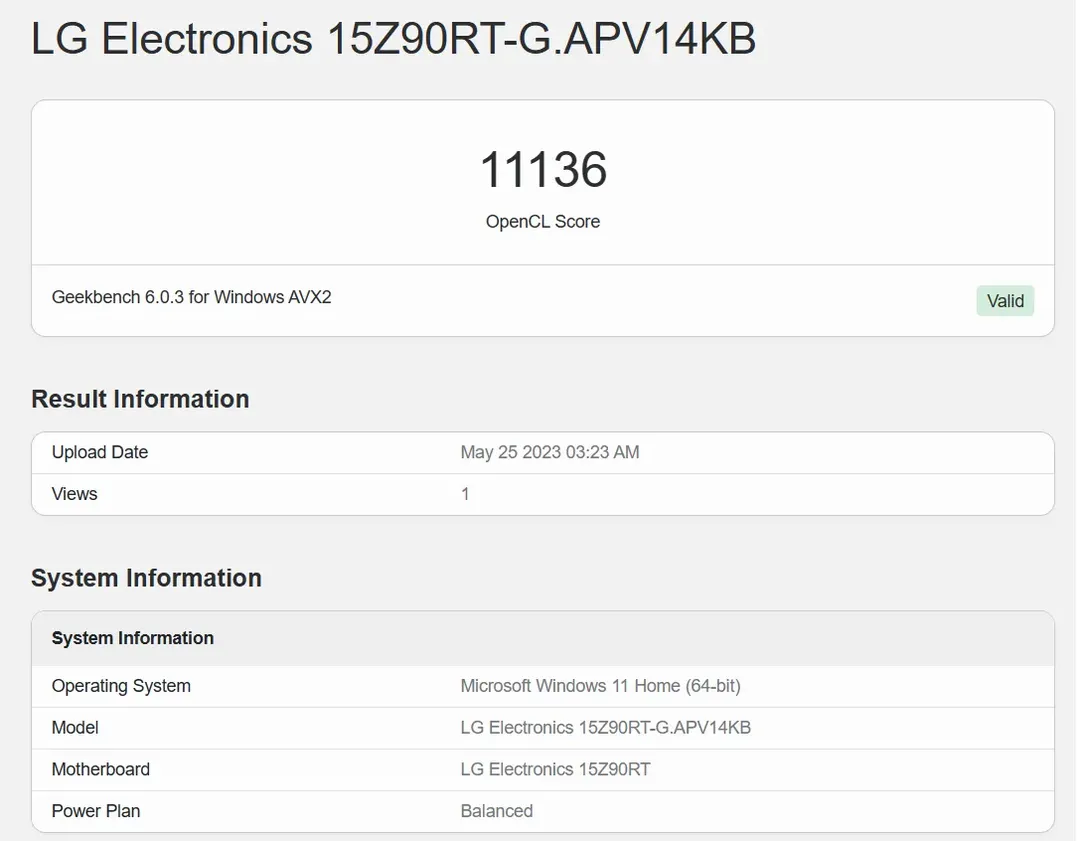1080x841 pixels.
Task: Click the Motherboard row label
Action: pos(101,769)
